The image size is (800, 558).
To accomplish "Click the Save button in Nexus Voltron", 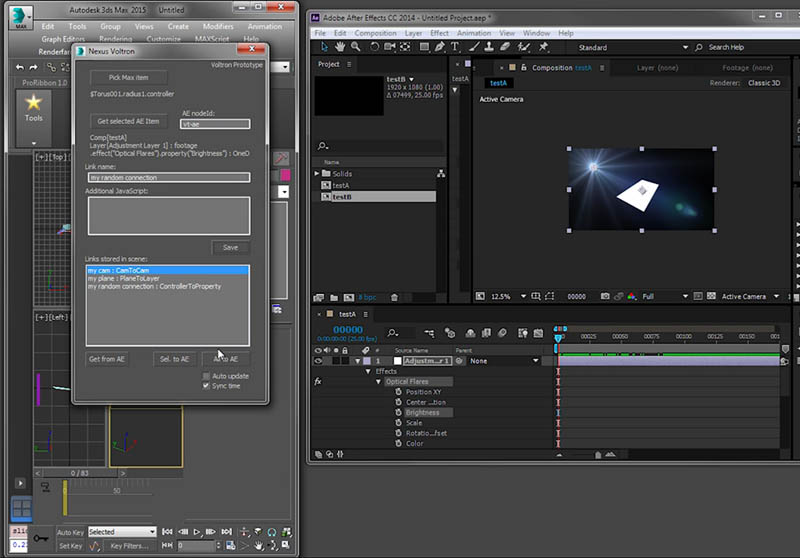I will click(x=230, y=247).
